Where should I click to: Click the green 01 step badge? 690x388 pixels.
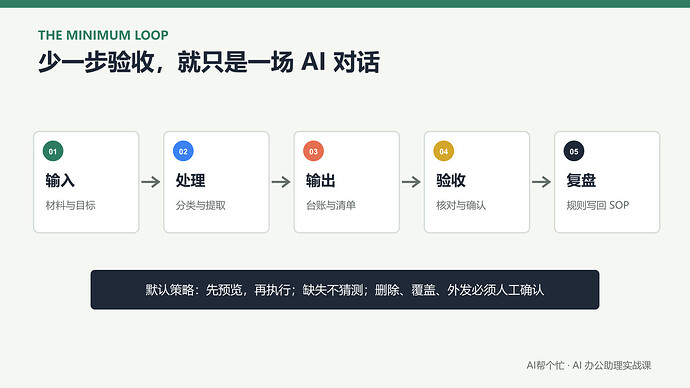[53, 151]
